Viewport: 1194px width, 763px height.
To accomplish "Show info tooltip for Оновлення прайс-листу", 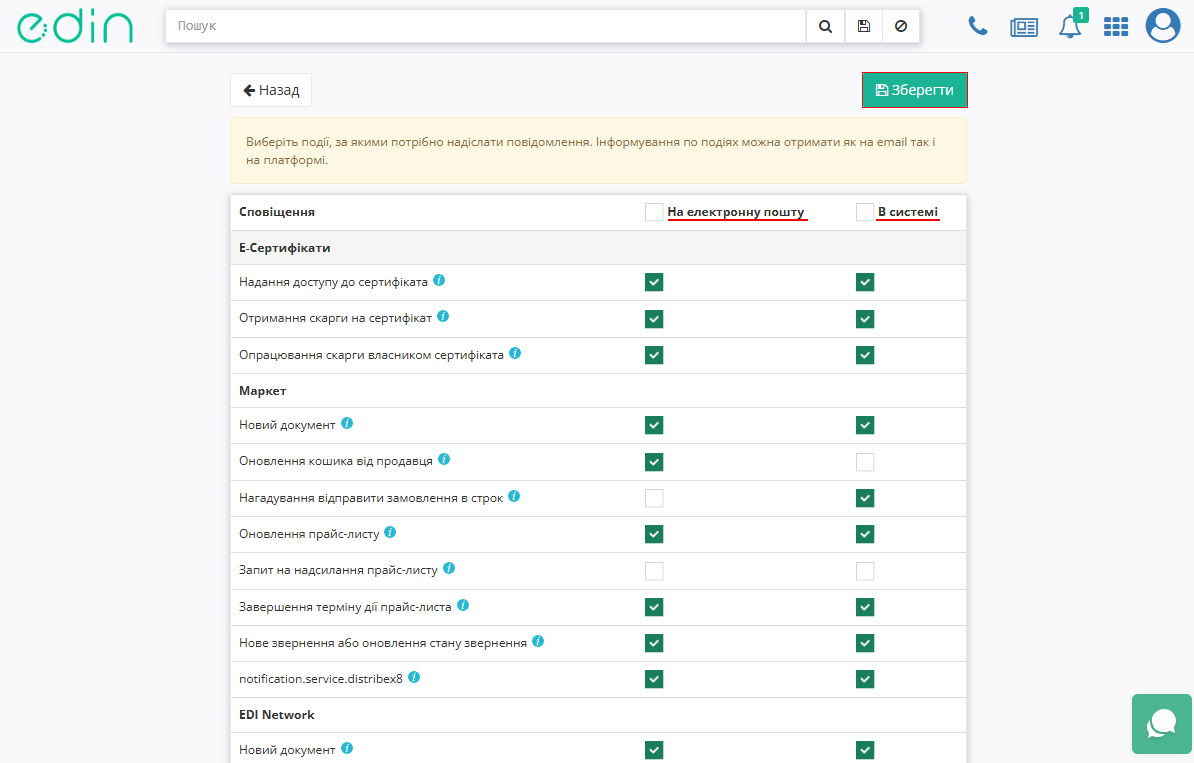I will click(390, 532).
